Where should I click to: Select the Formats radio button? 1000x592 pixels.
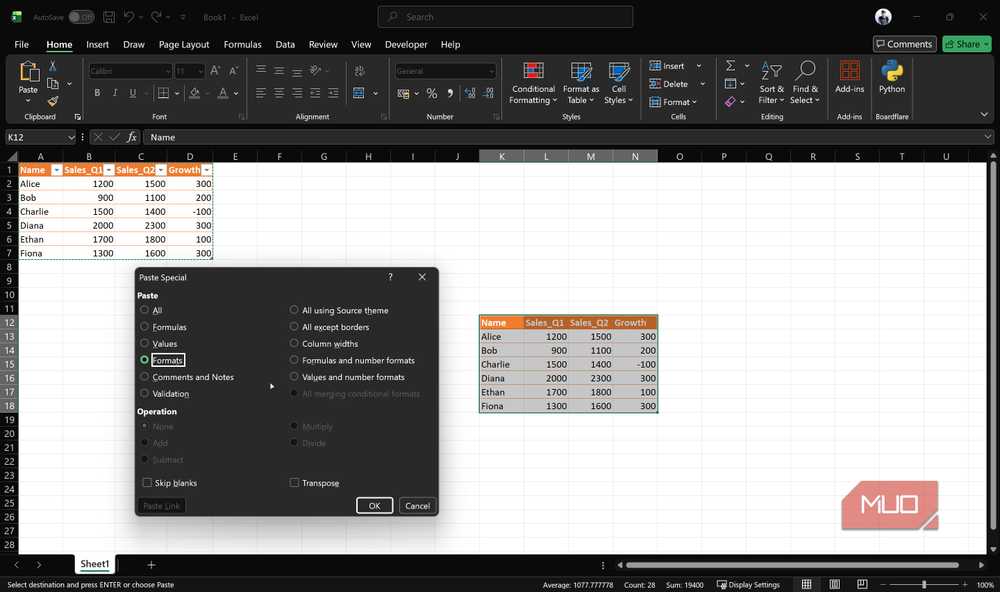coord(145,360)
